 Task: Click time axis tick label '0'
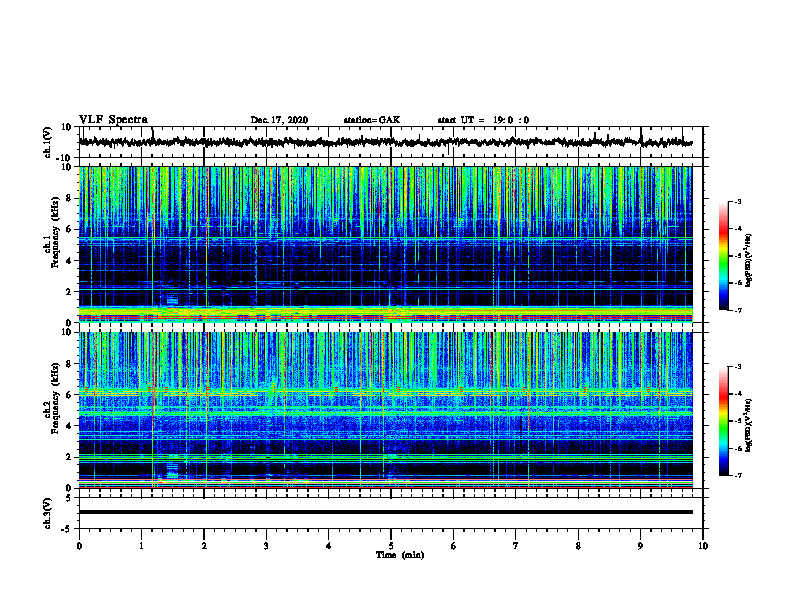[x=79, y=546]
